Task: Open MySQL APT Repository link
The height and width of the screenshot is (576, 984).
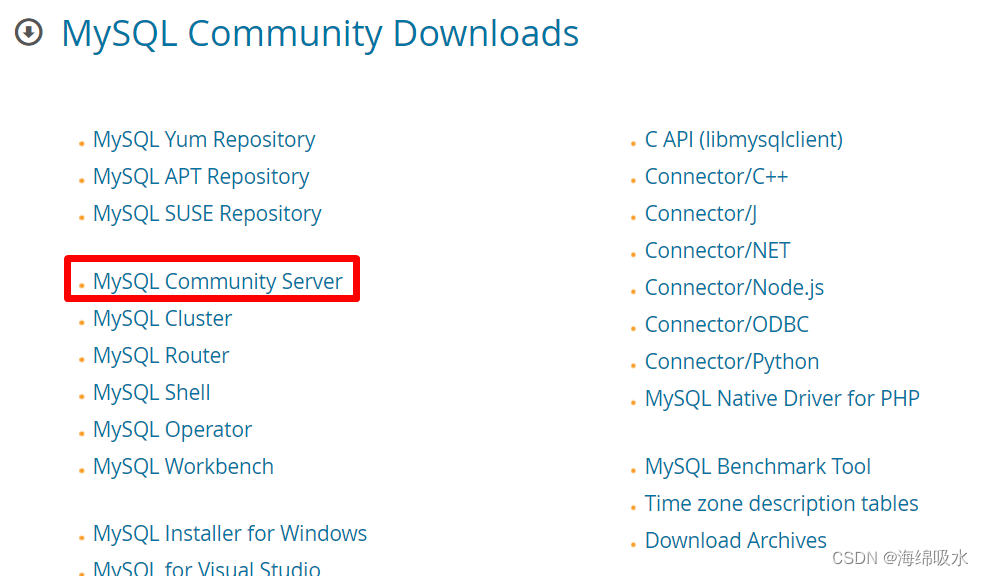Action: point(201,177)
